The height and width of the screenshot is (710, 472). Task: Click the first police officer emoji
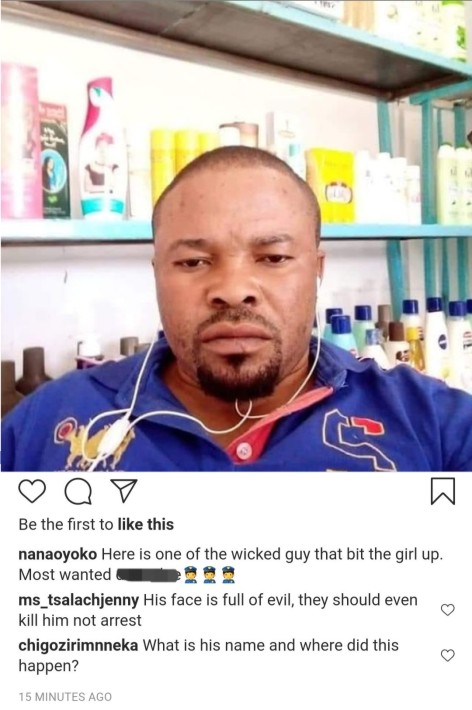pyautogui.click(x=191, y=575)
